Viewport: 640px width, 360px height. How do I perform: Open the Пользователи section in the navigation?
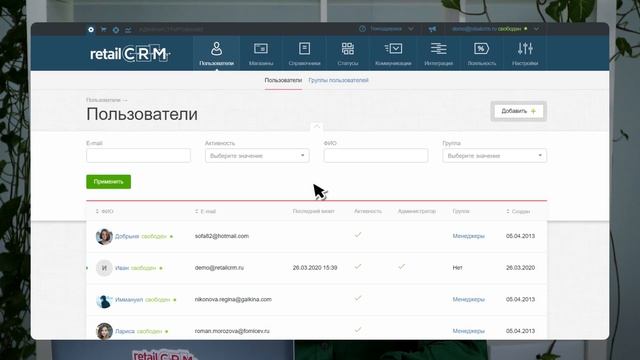coord(216,53)
